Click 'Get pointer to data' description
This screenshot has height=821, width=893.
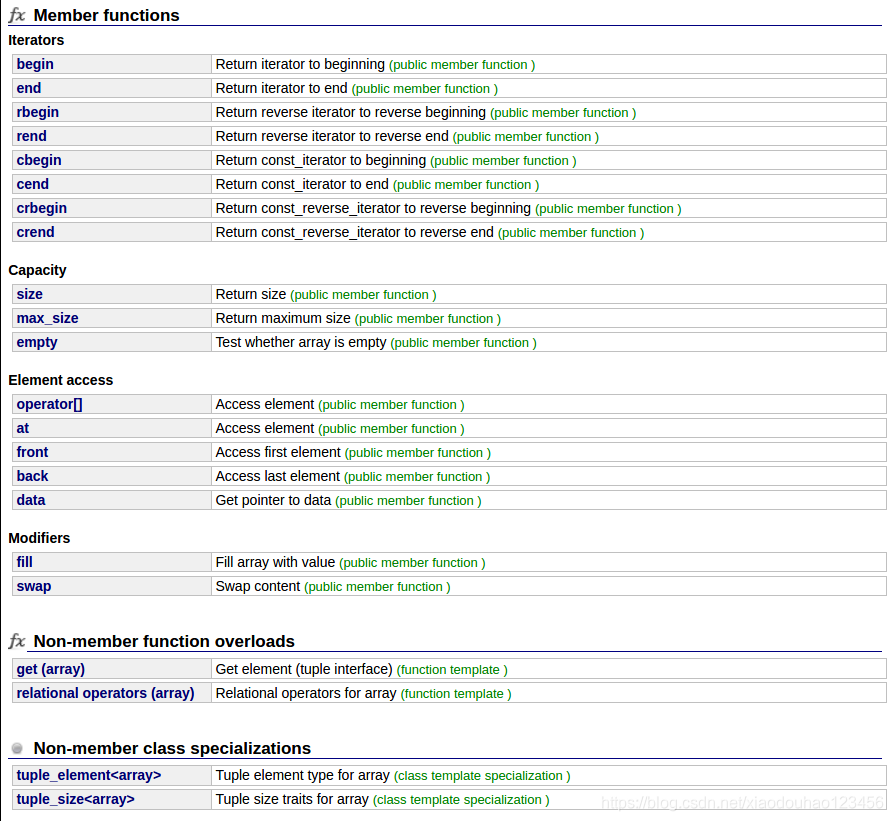[x=273, y=499]
